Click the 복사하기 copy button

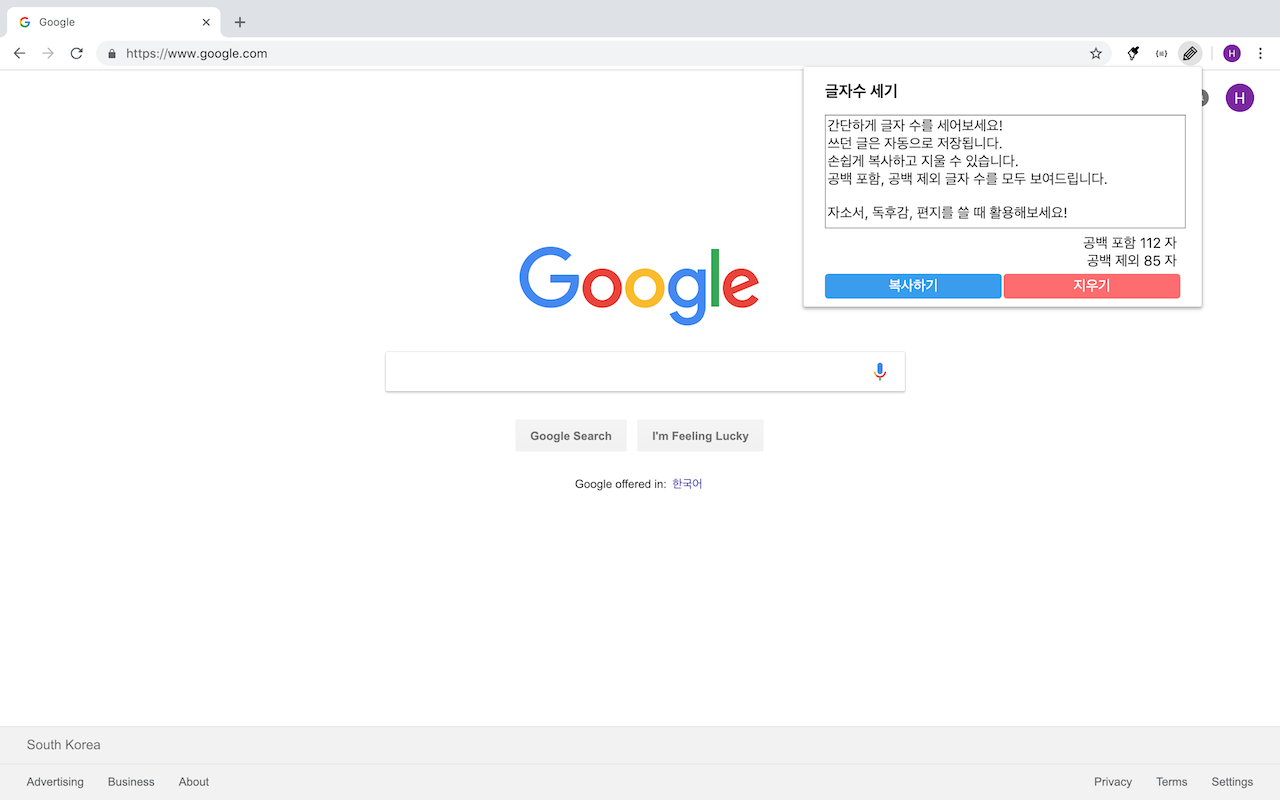(912, 286)
